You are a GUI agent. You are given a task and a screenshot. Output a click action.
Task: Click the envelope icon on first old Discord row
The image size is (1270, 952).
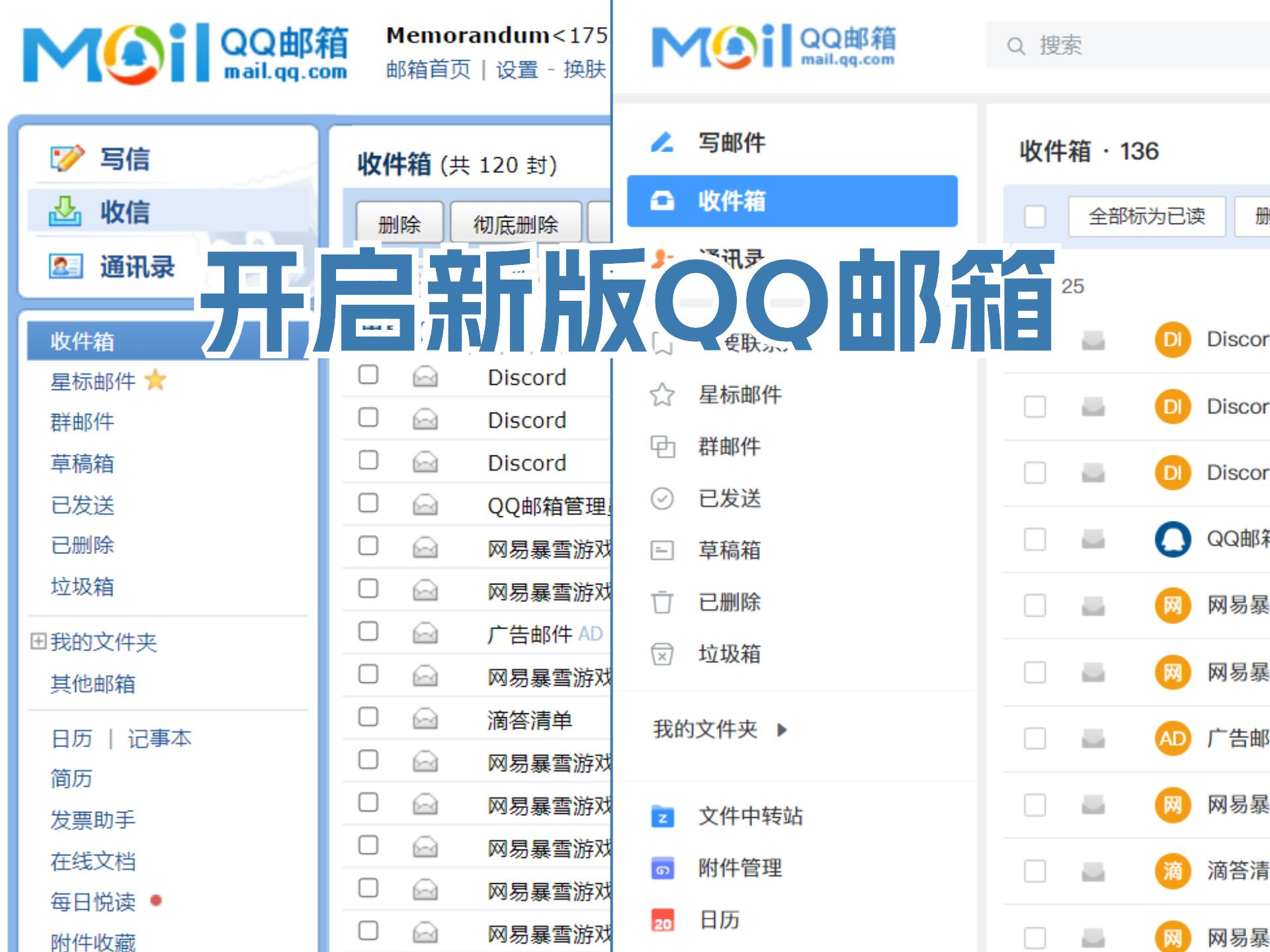click(425, 377)
